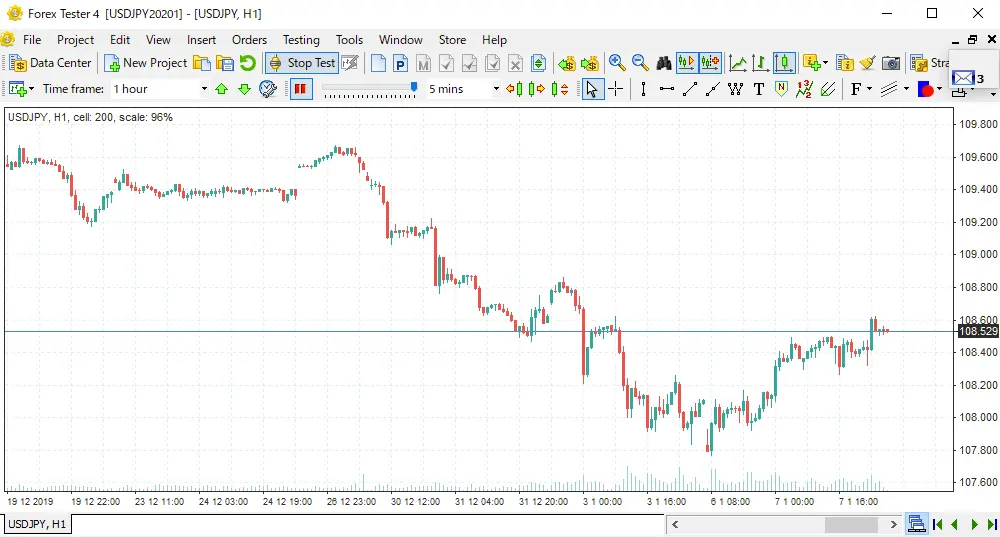Select the note N marker tool
The height and width of the screenshot is (537, 1000).
(781, 89)
